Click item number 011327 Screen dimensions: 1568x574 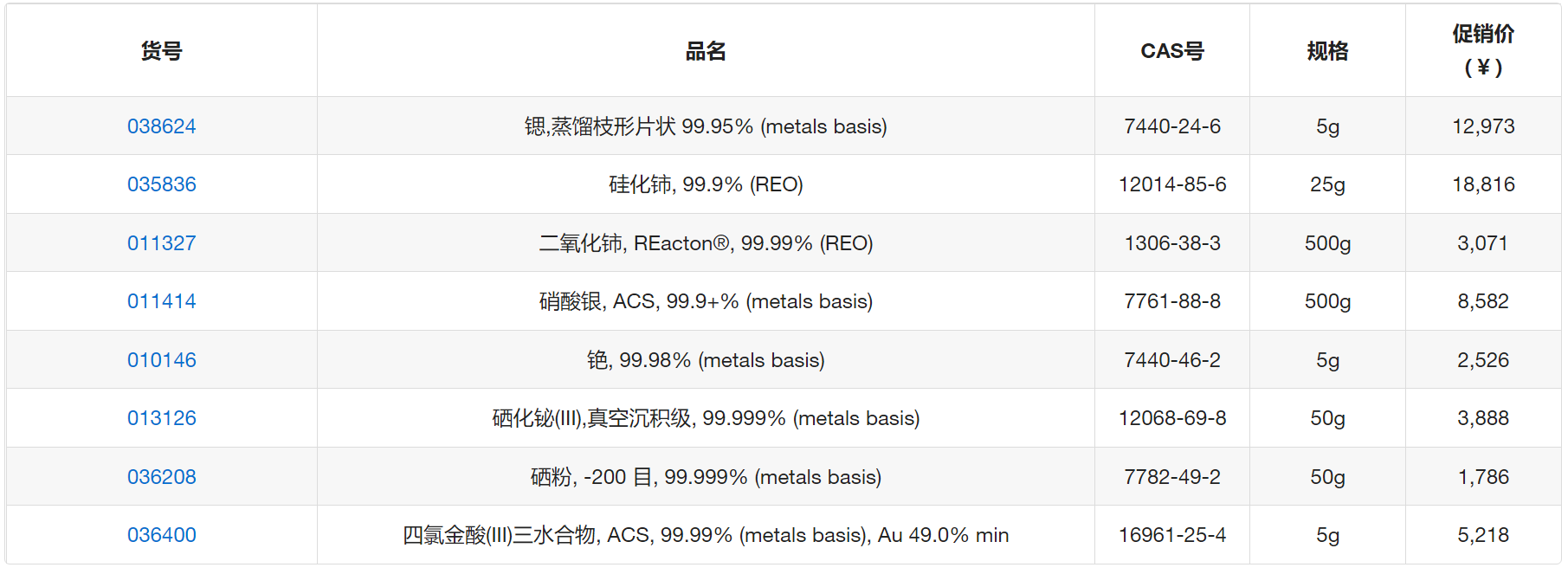[x=162, y=243]
